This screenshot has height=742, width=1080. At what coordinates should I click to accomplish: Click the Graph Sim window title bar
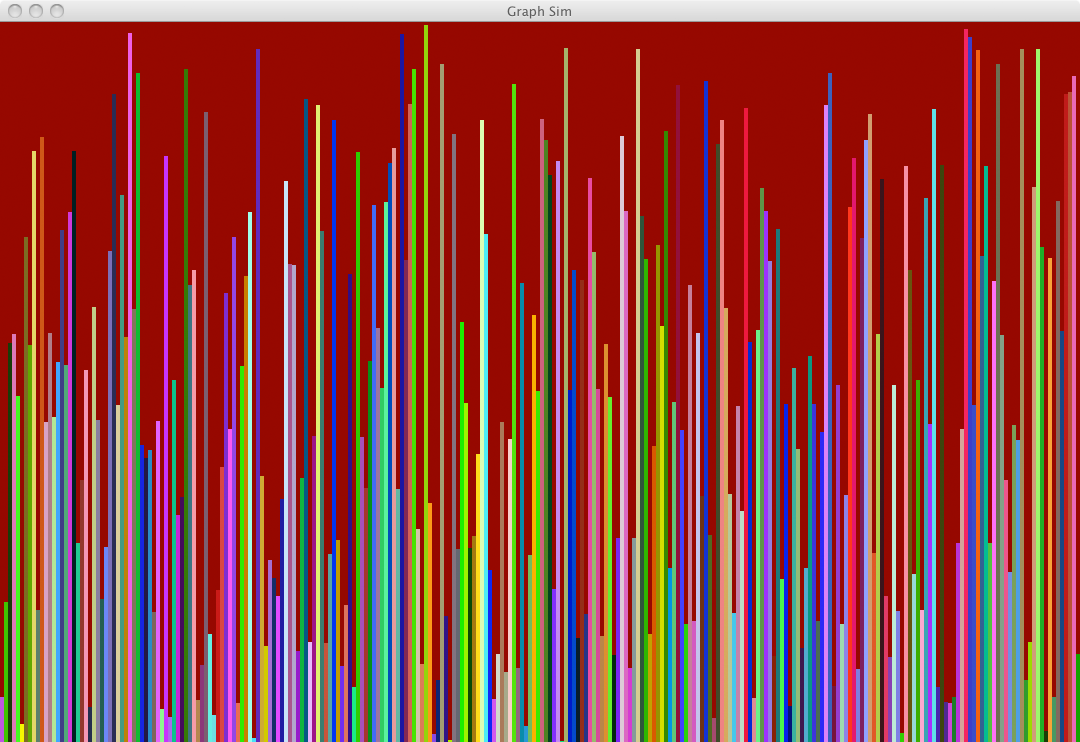point(539,11)
